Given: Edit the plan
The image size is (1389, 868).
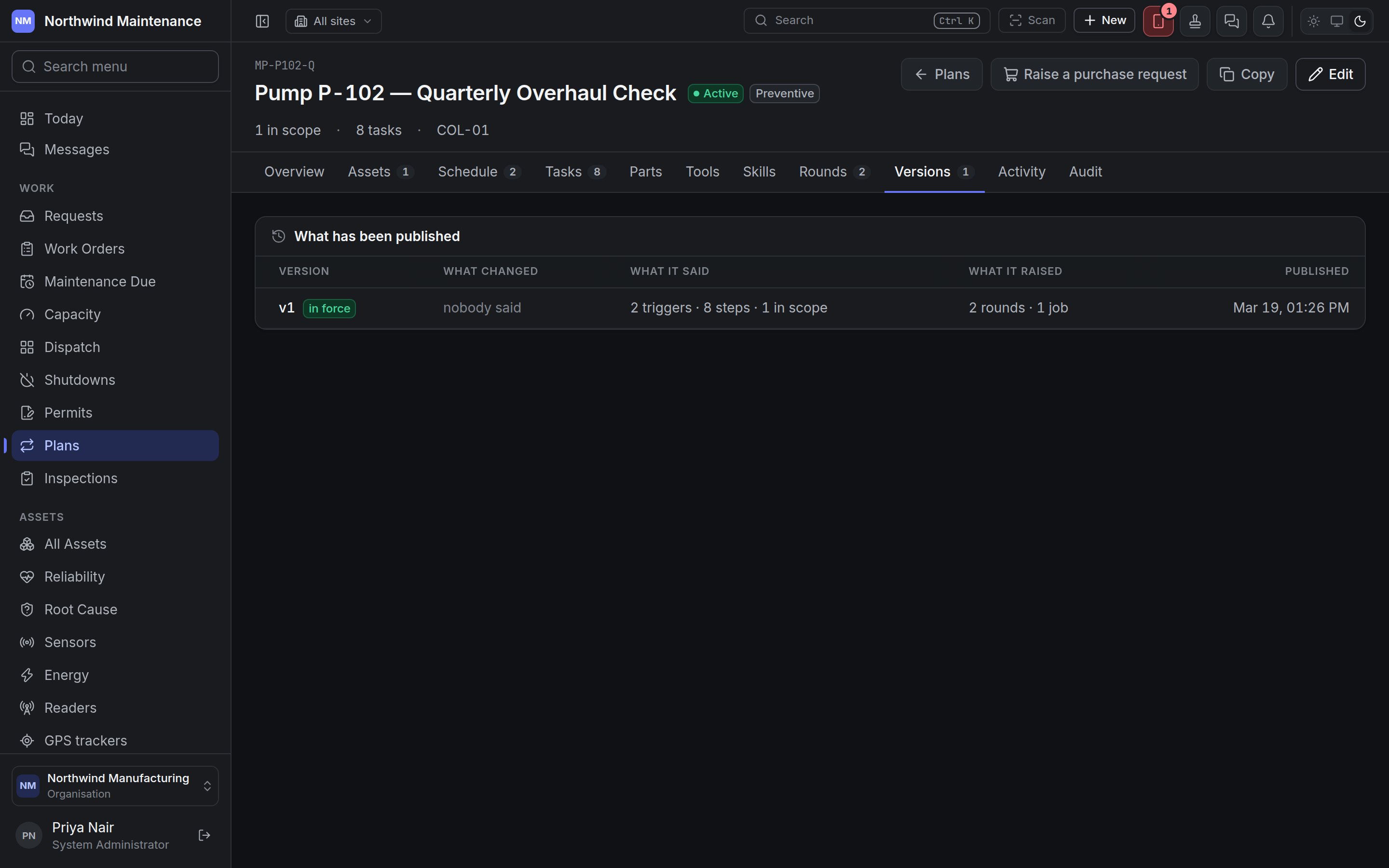Looking at the screenshot, I should pyautogui.click(x=1330, y=74).
